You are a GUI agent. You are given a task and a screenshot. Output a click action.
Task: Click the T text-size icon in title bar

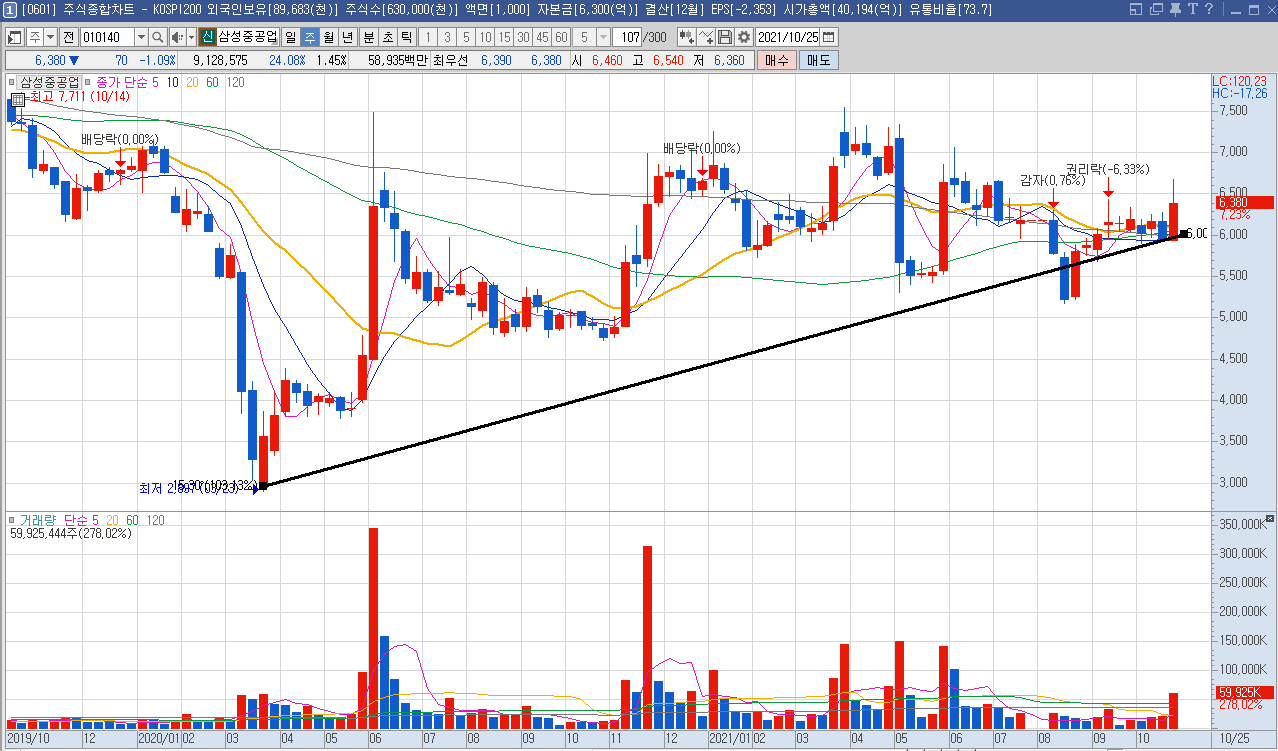pyautogui.click(x=1192, y=9)
